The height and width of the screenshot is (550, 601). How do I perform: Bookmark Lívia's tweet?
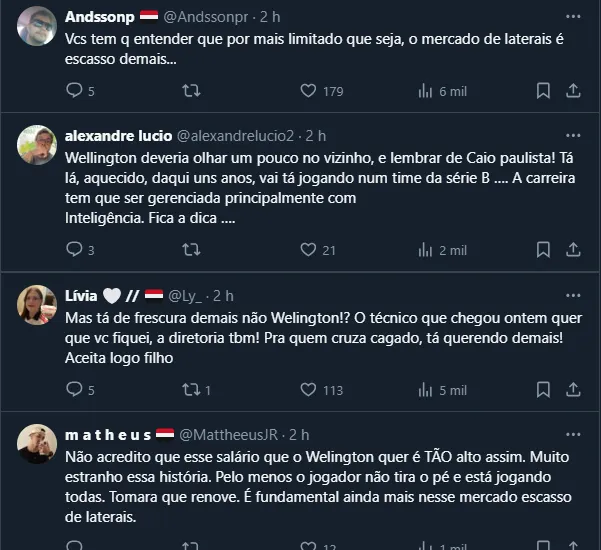point(543,390)
